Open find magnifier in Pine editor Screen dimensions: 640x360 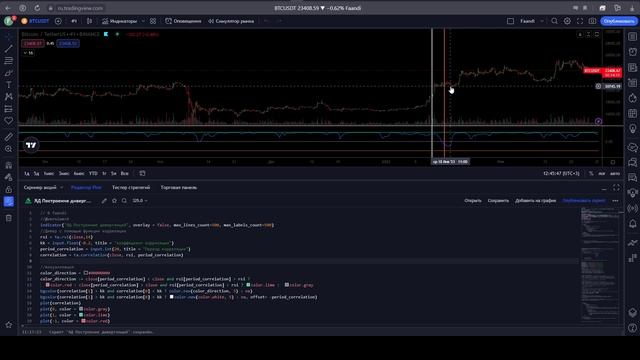[124, 201]
